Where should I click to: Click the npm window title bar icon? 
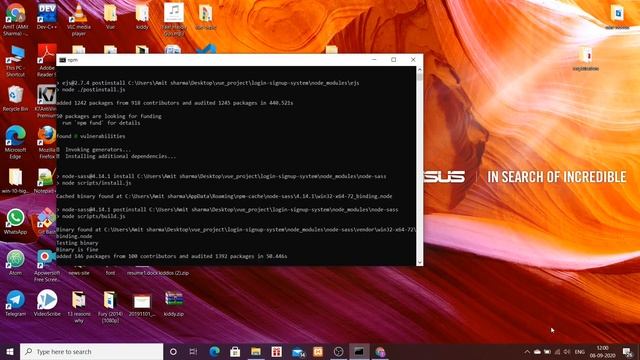[62, 60]
